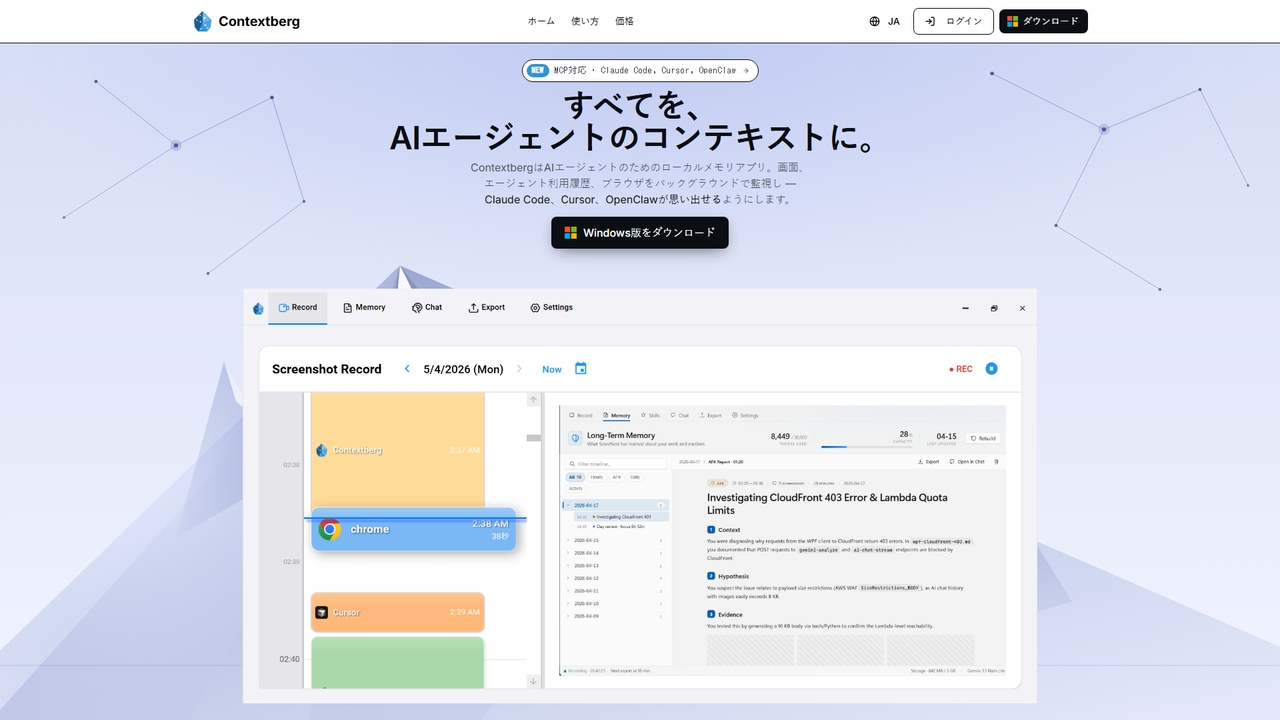Click the header ダウンロード button
Viewport: 1280px width, 720px height.
coord(1043,21)
